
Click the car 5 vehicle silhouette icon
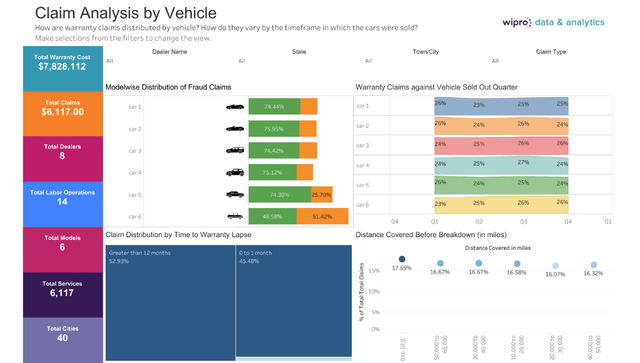tap(235, 194)
